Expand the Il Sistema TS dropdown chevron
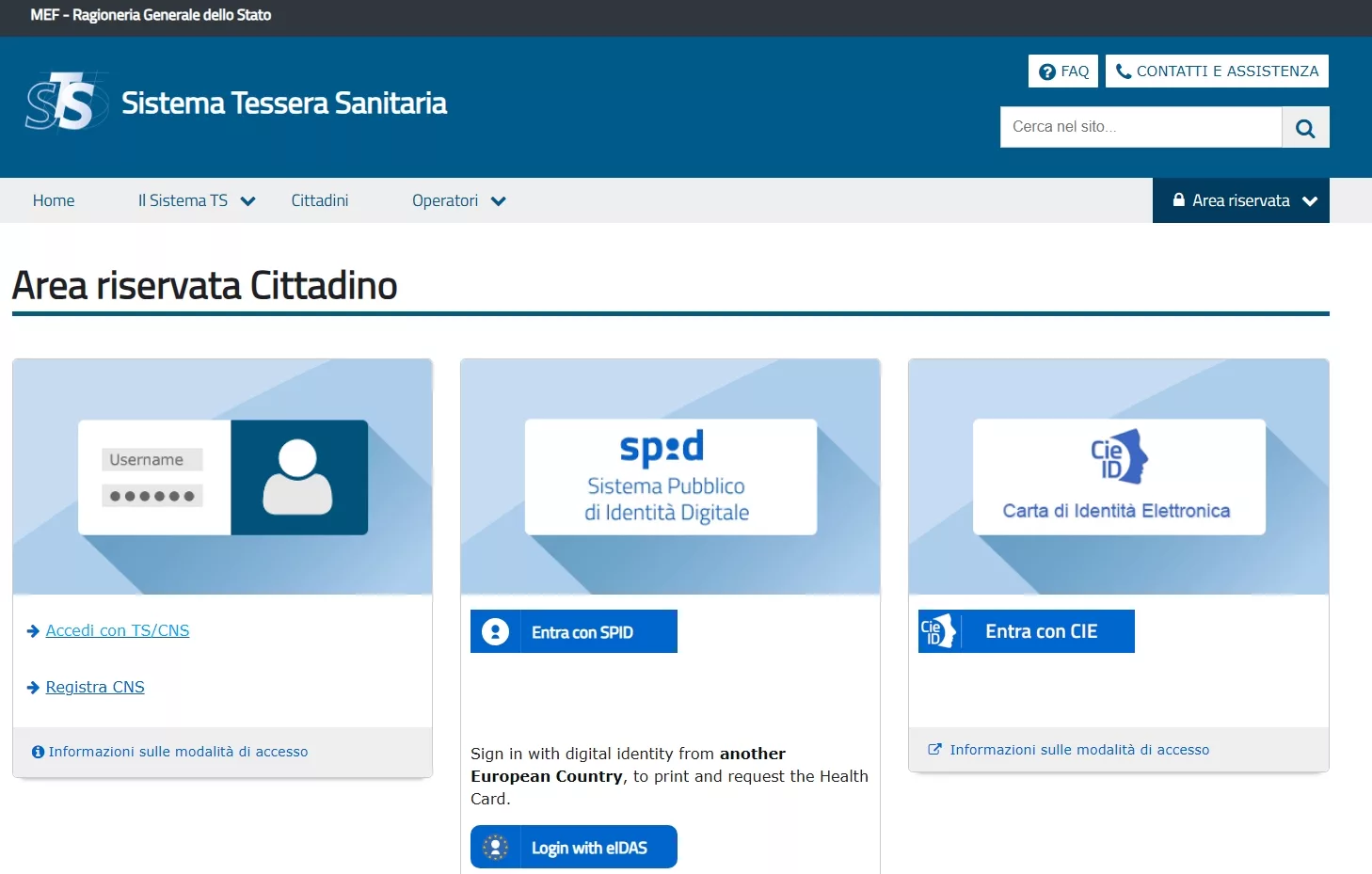Image resolution: width=1372 pixels, height=874 pixels. coord(248,201)
